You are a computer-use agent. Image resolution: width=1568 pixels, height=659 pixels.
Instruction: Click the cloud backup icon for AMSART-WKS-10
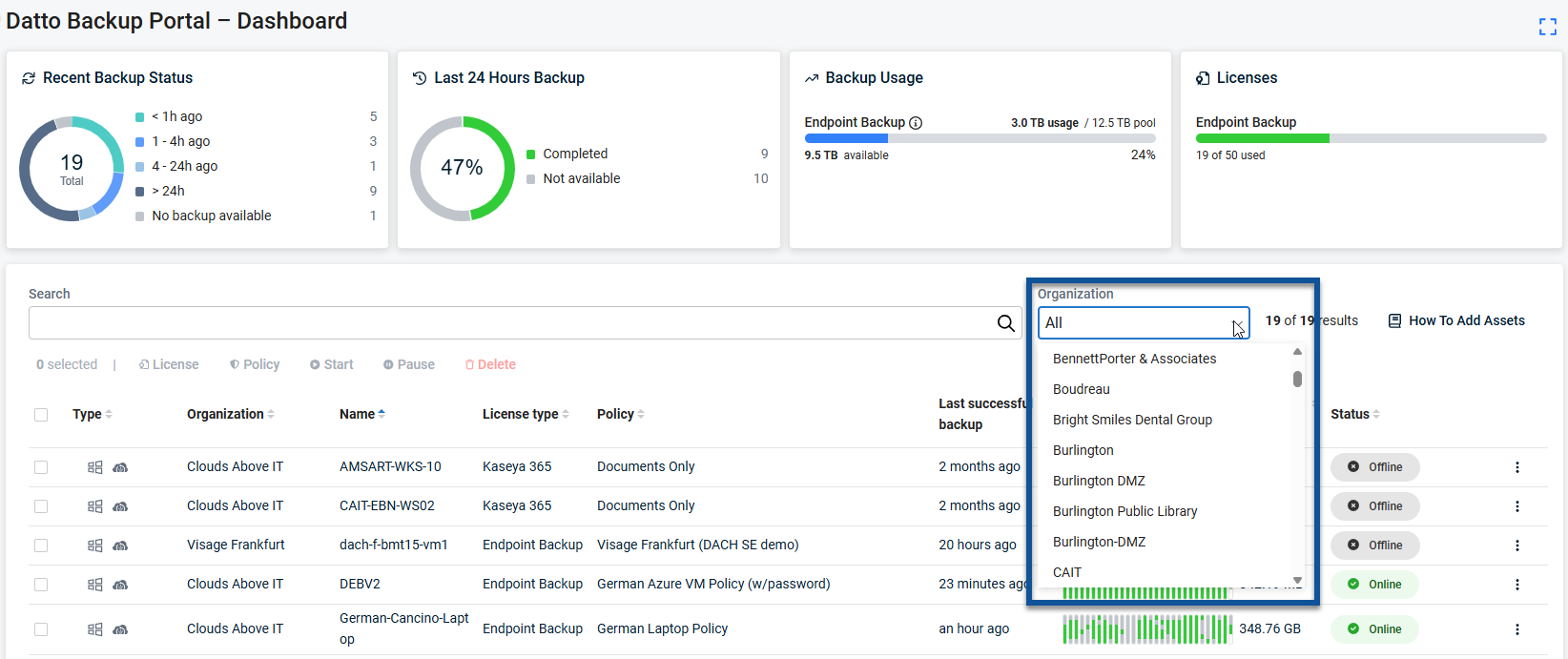tap(120, 467)
